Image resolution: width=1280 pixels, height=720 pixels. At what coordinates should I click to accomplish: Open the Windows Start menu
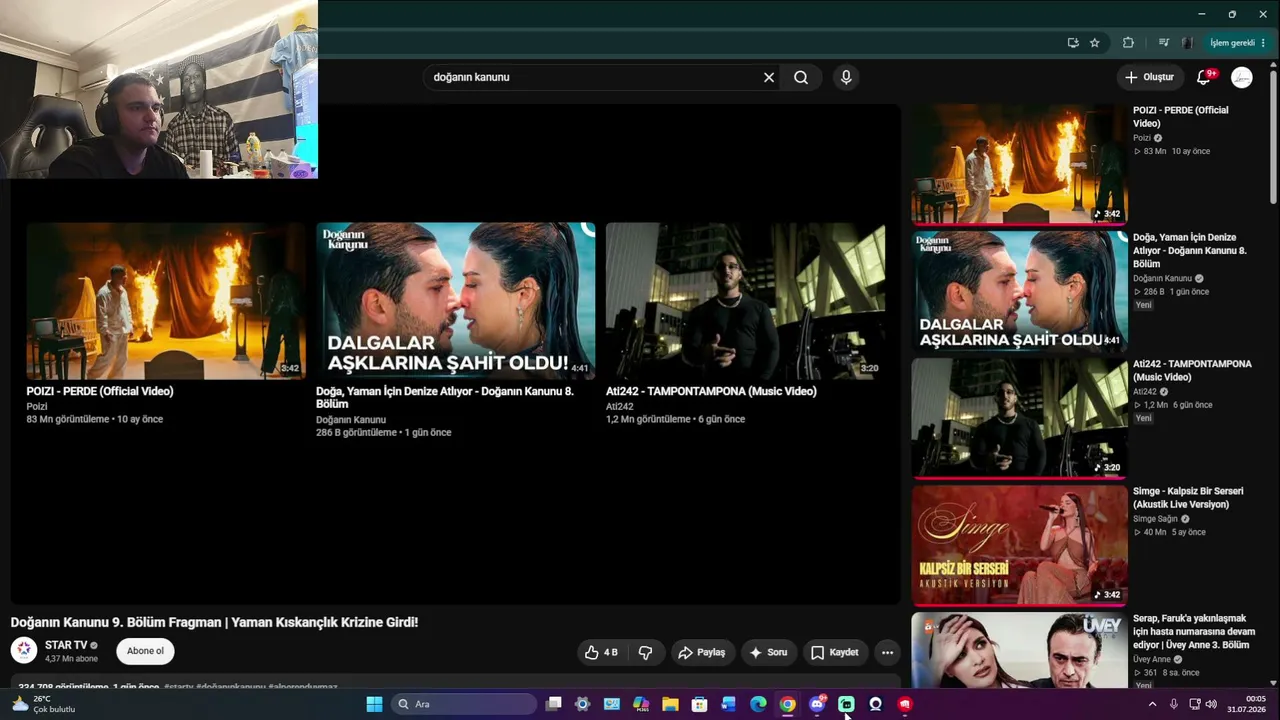click(x=374, y=704)
